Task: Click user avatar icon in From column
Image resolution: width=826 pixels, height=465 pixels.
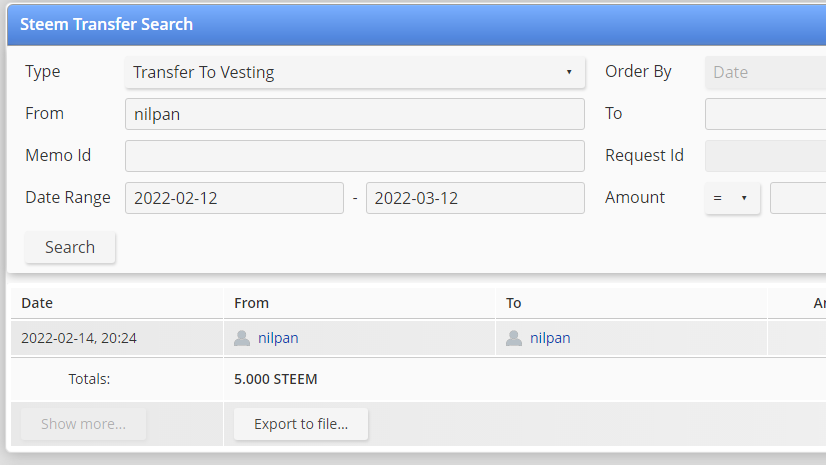Action: (x=242, y=338)
